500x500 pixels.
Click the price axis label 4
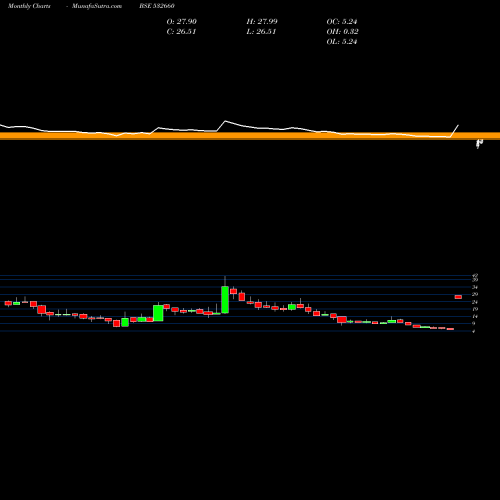(x=474, y=331)
